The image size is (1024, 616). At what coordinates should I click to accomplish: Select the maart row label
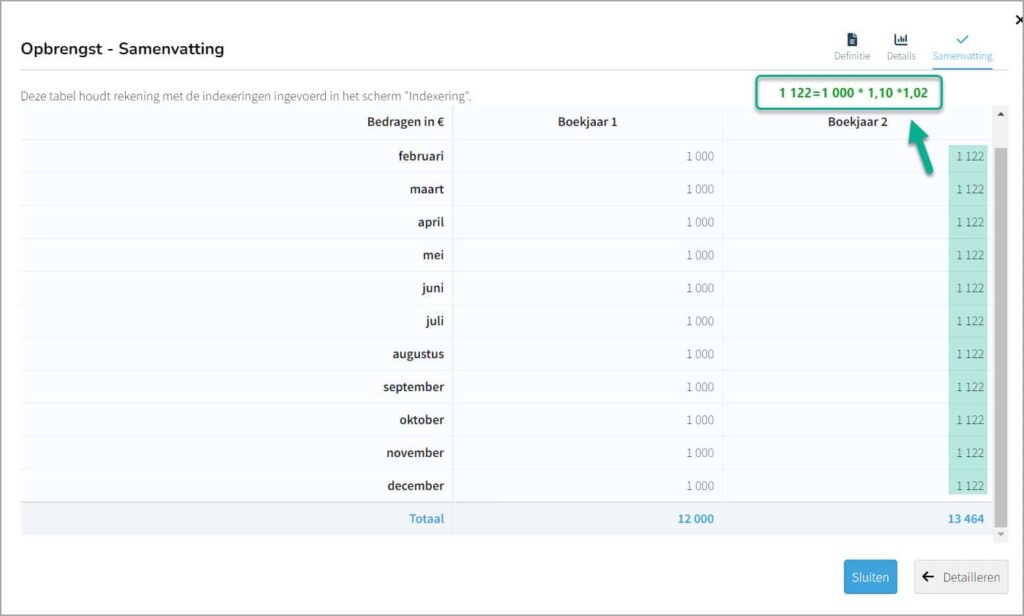426,189
